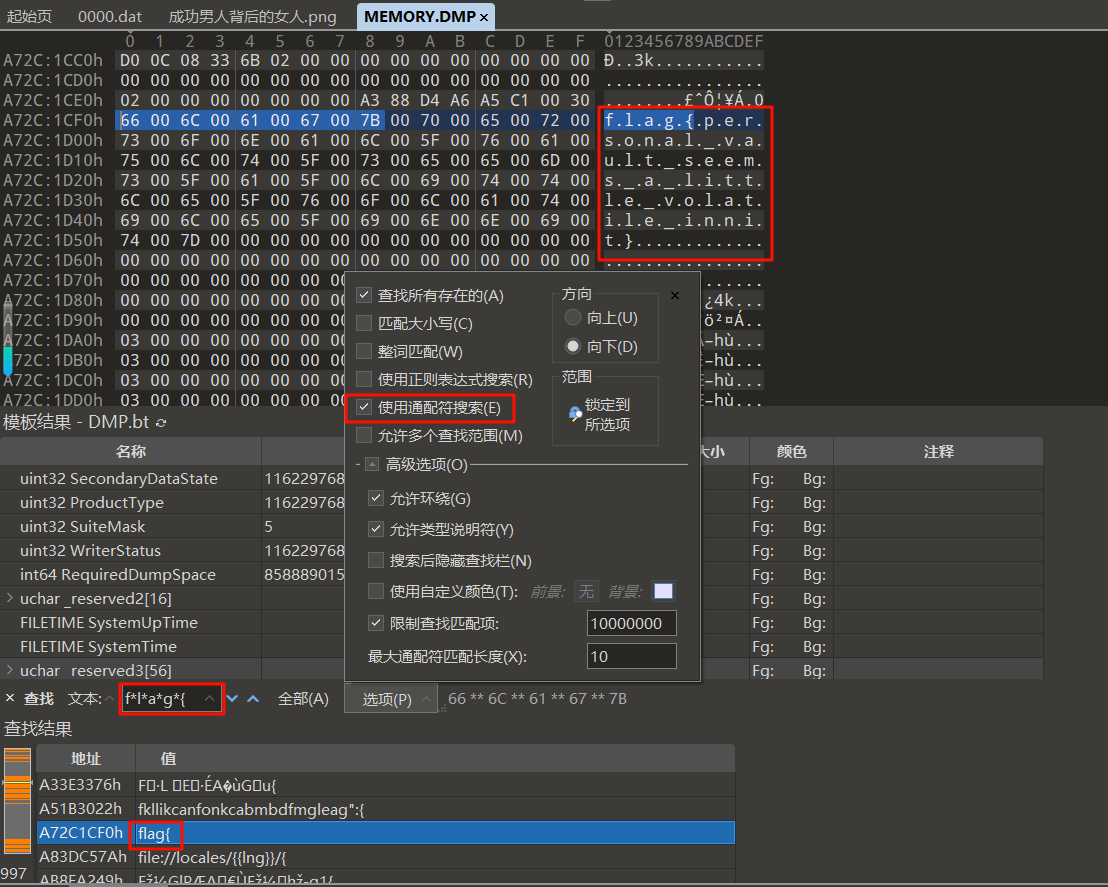Screen dimensions: 1108x887
Task: Open the search text history dropdown
Action: [209, 699]
